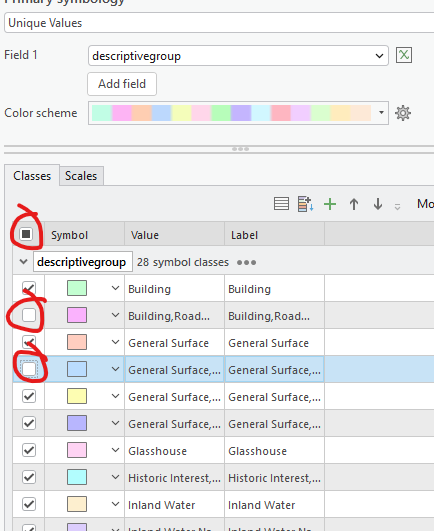Add a new value with green plus
This screenshot has height=531, width=434.
tap(330, 204)
